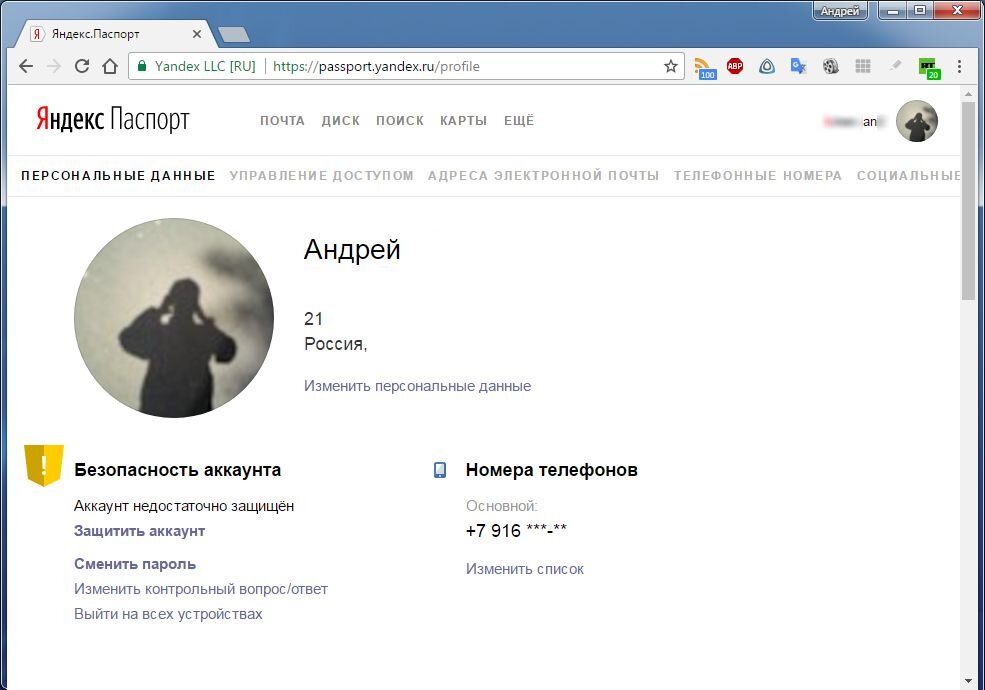This screenshot has height=690, width=985.
Task: Click the Номера телефонов heading
Action: coord(552,470)
